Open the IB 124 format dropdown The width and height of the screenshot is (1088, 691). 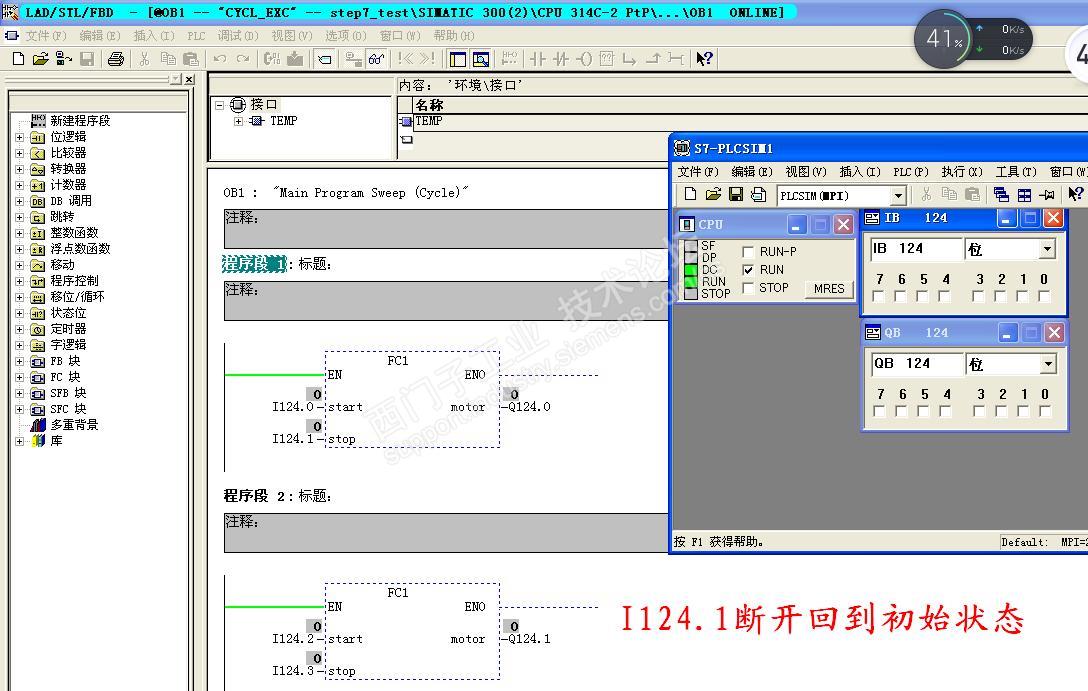[x=1047, y=248]
